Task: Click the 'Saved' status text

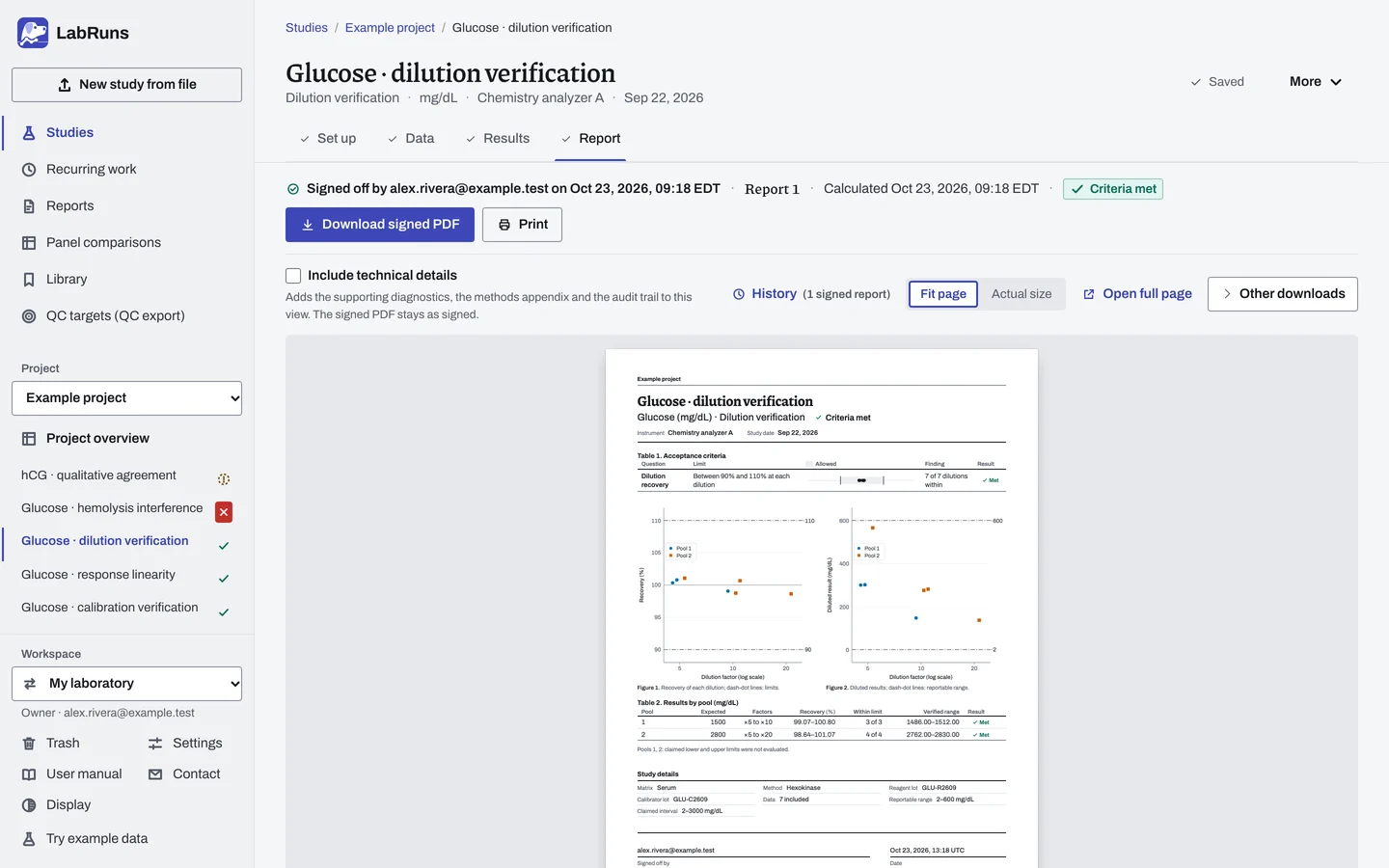Action: [x=1226, y=82]
